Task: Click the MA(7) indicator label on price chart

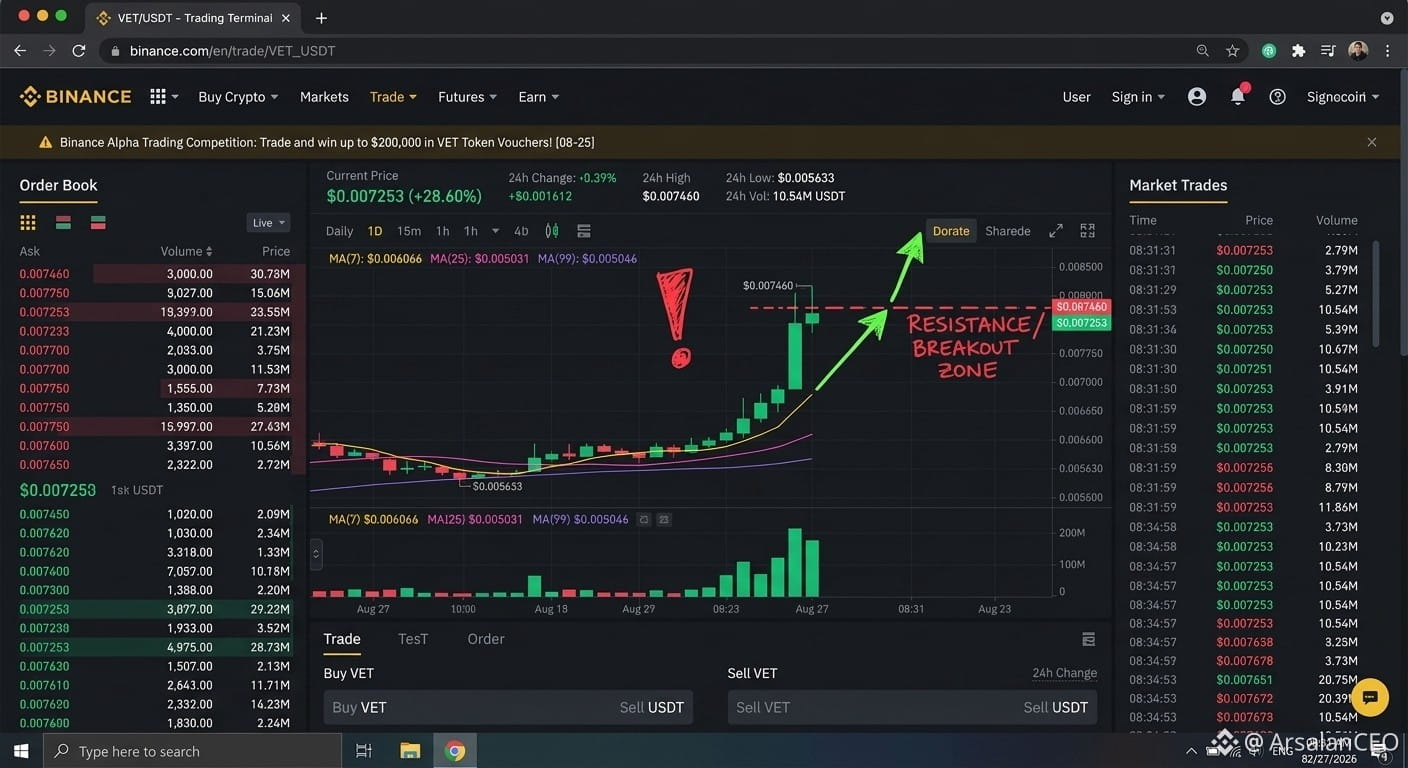Action: (376, 259)
